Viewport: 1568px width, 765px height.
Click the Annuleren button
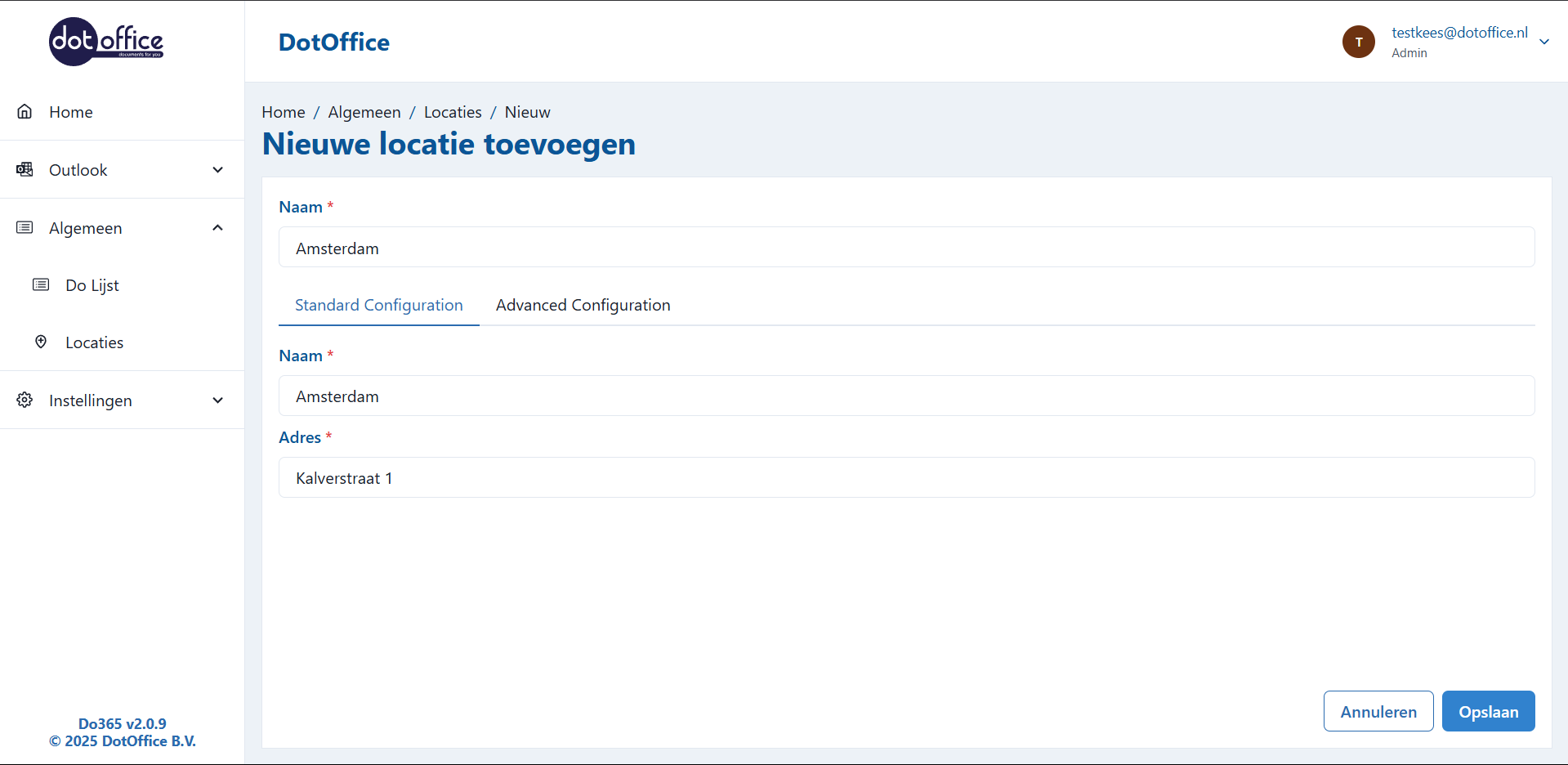[1378, 711]
